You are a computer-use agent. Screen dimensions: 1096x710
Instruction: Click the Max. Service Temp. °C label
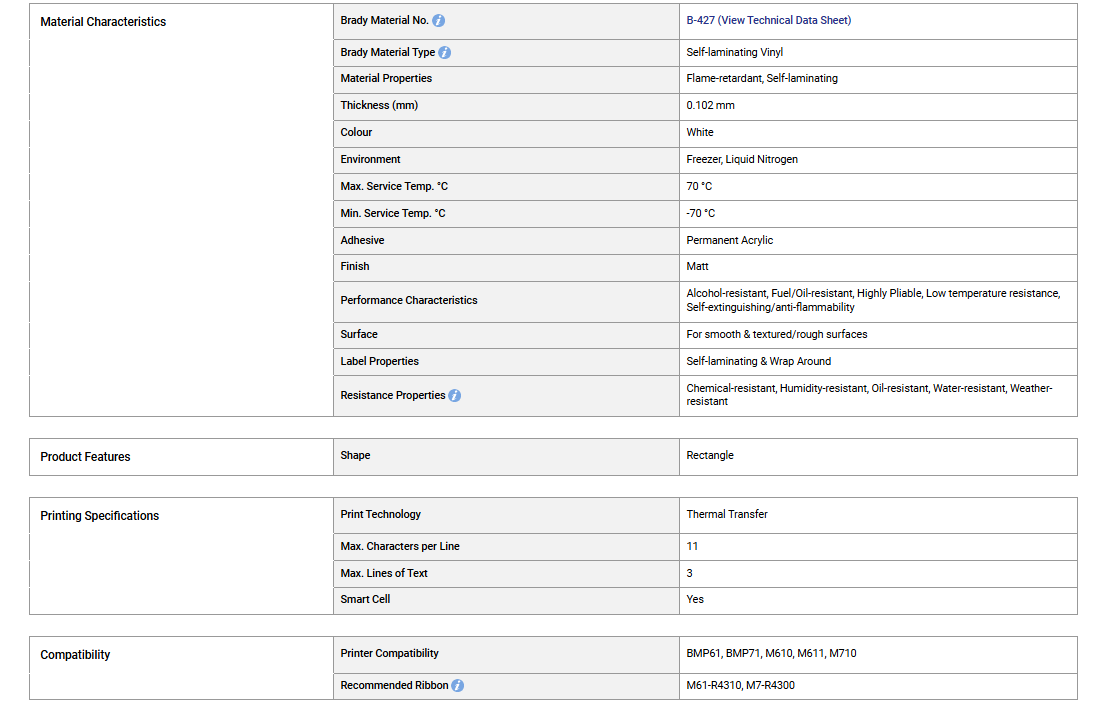pyautogui.click(x=394, y=187)
